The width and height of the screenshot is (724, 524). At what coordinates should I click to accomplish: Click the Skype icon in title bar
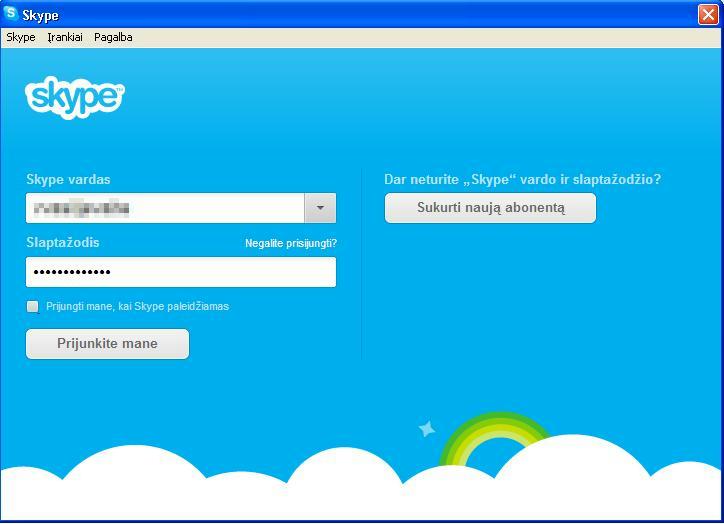point(12,14)
